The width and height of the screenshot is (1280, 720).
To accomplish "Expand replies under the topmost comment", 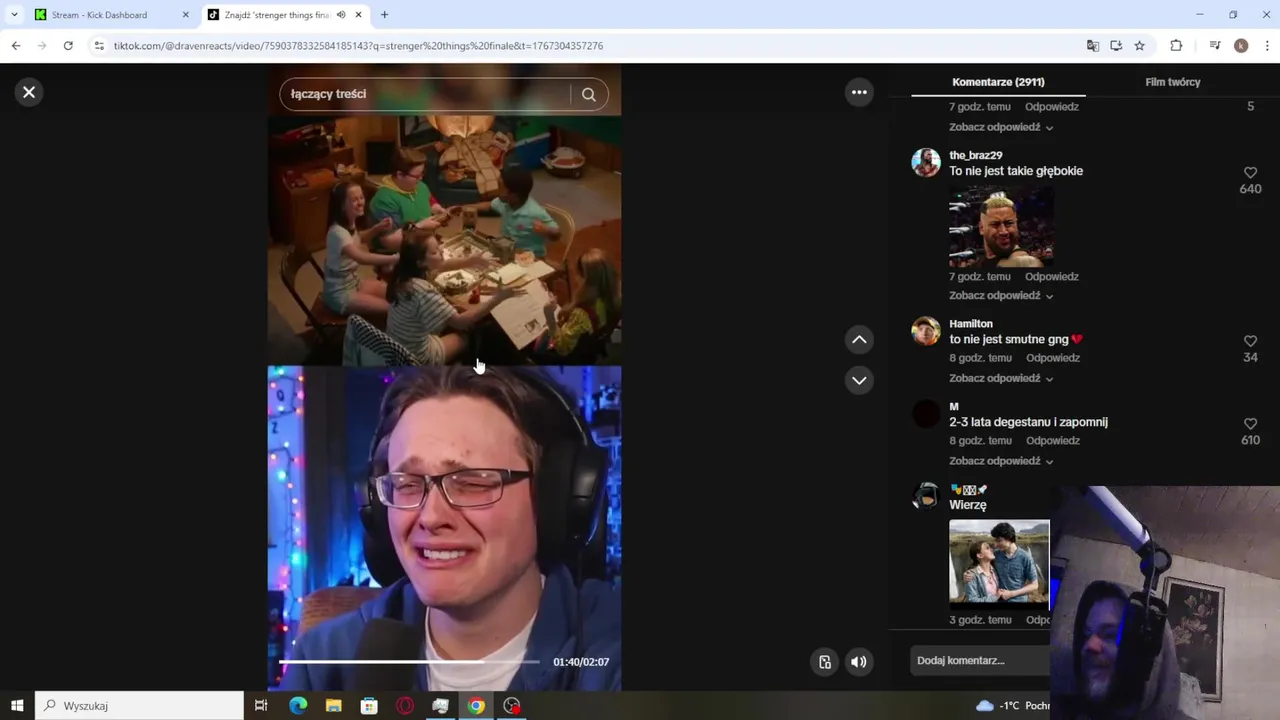I will click(x=1001, y=128).
